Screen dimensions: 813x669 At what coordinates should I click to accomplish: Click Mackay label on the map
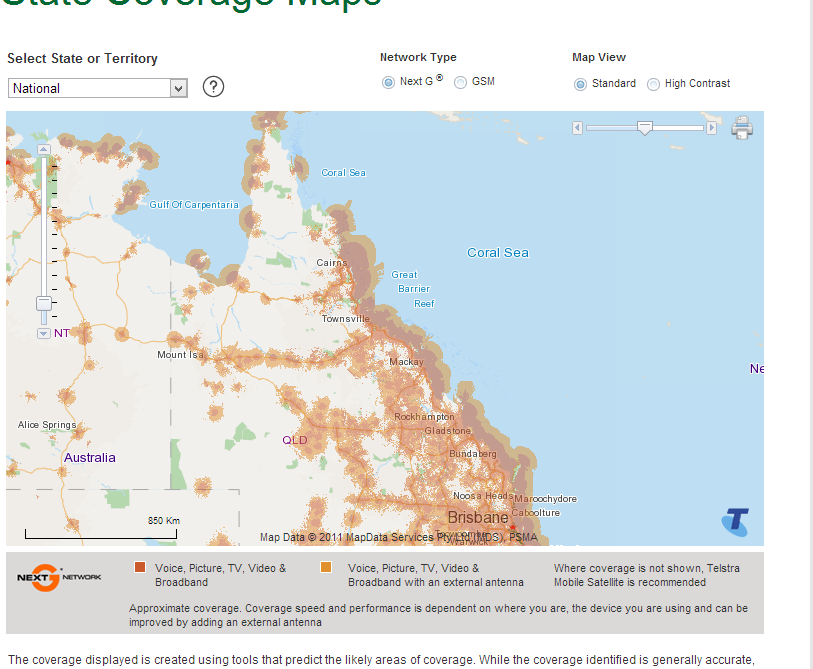pyautogui.click(x=406, y=362)
